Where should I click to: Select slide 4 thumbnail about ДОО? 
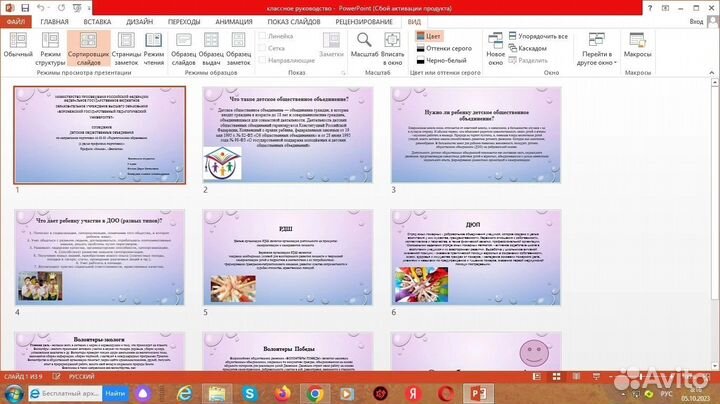click(x=100, y=258)
